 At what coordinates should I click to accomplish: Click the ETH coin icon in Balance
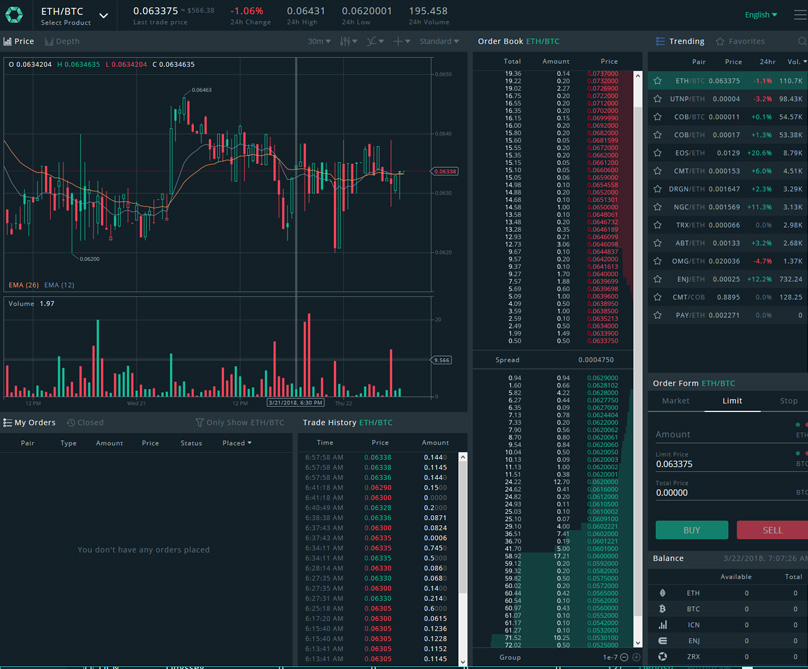(x=663, y=593)
